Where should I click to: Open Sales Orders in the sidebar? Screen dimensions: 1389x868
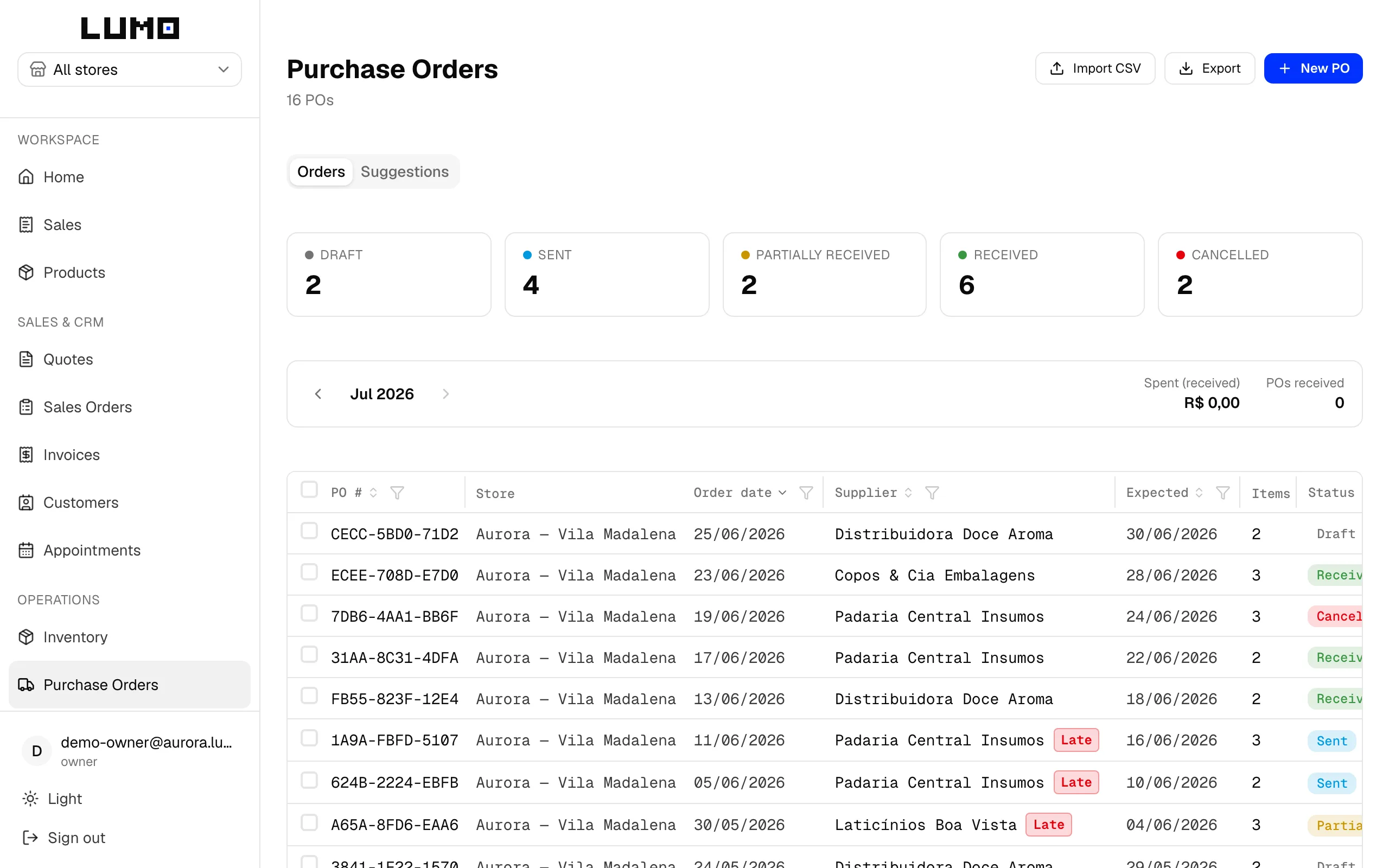(x=87, y=407)
